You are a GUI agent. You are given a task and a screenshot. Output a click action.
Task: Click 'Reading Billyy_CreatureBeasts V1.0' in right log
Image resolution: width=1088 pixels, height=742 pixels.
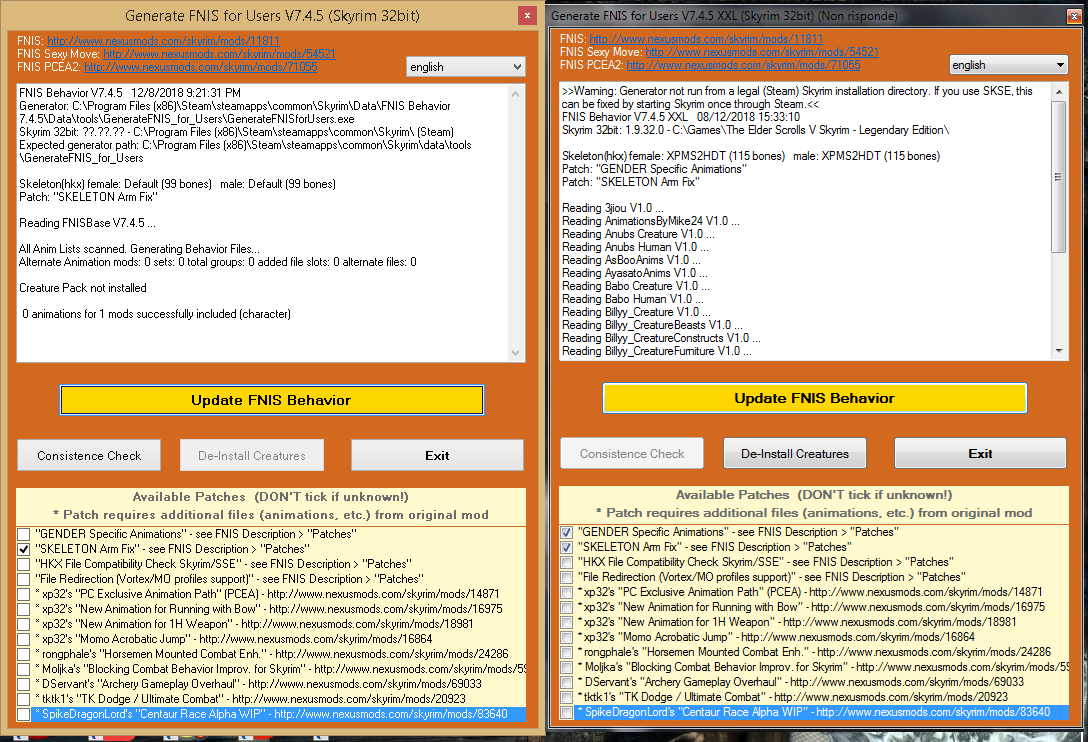click(652, 325)
